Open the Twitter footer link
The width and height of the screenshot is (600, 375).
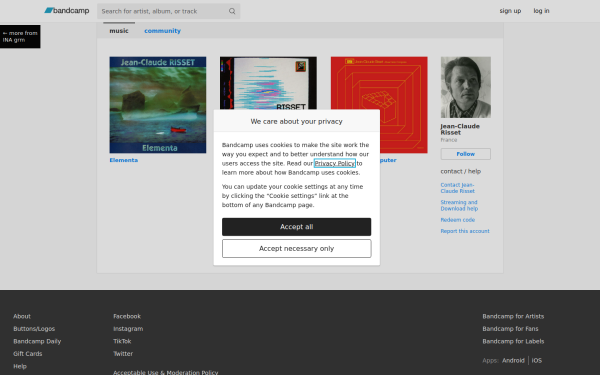point(123,354)
